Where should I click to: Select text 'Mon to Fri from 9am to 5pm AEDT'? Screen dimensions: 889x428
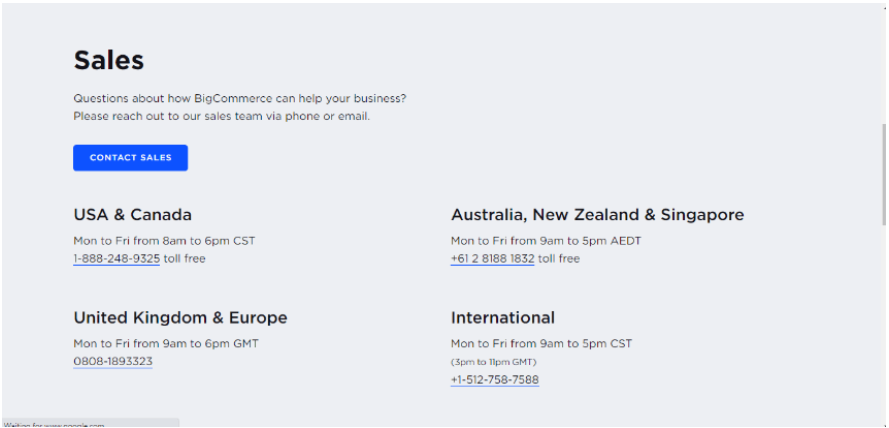click(x=545, y=241)
